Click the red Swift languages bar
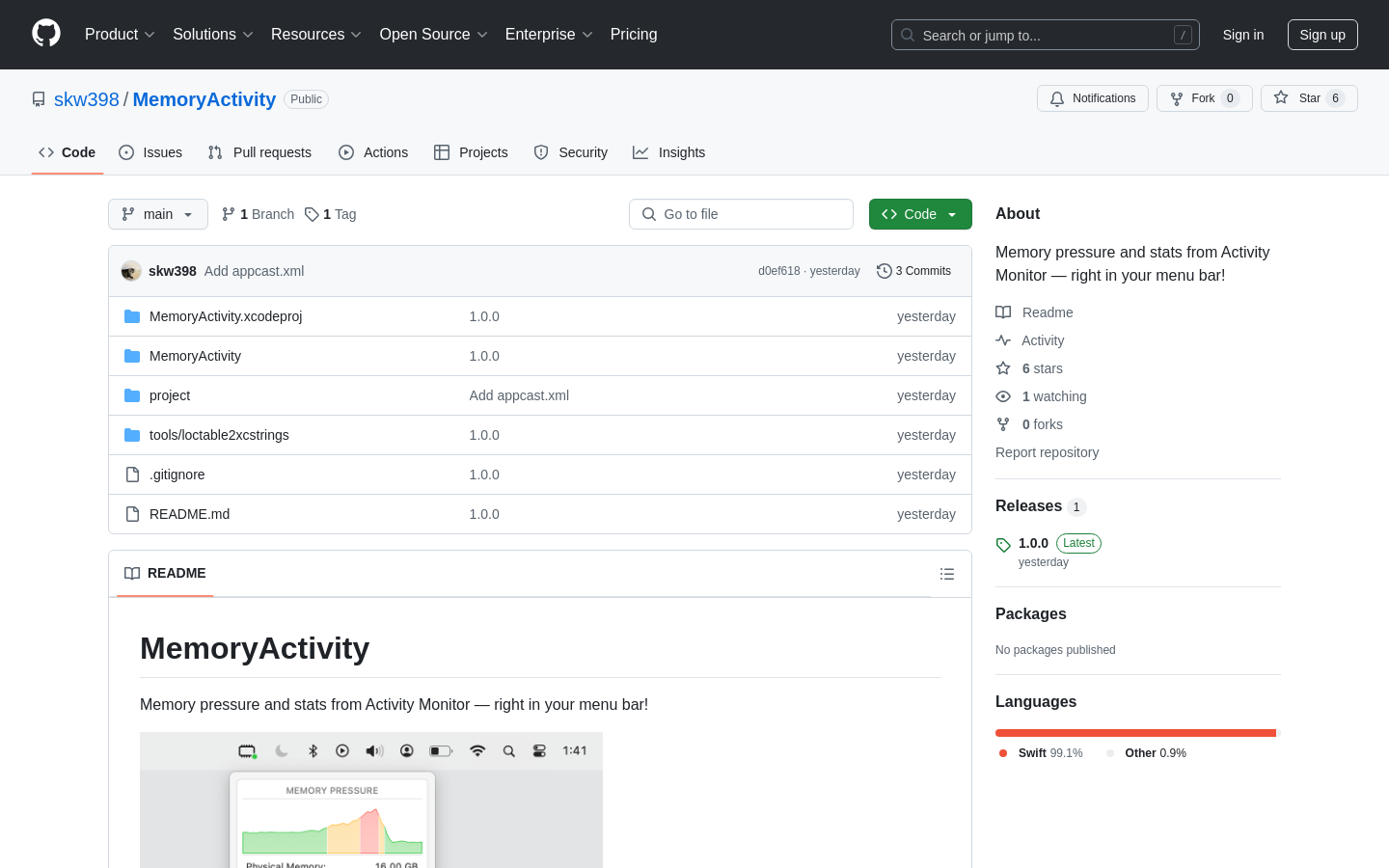 point(1135,733)
